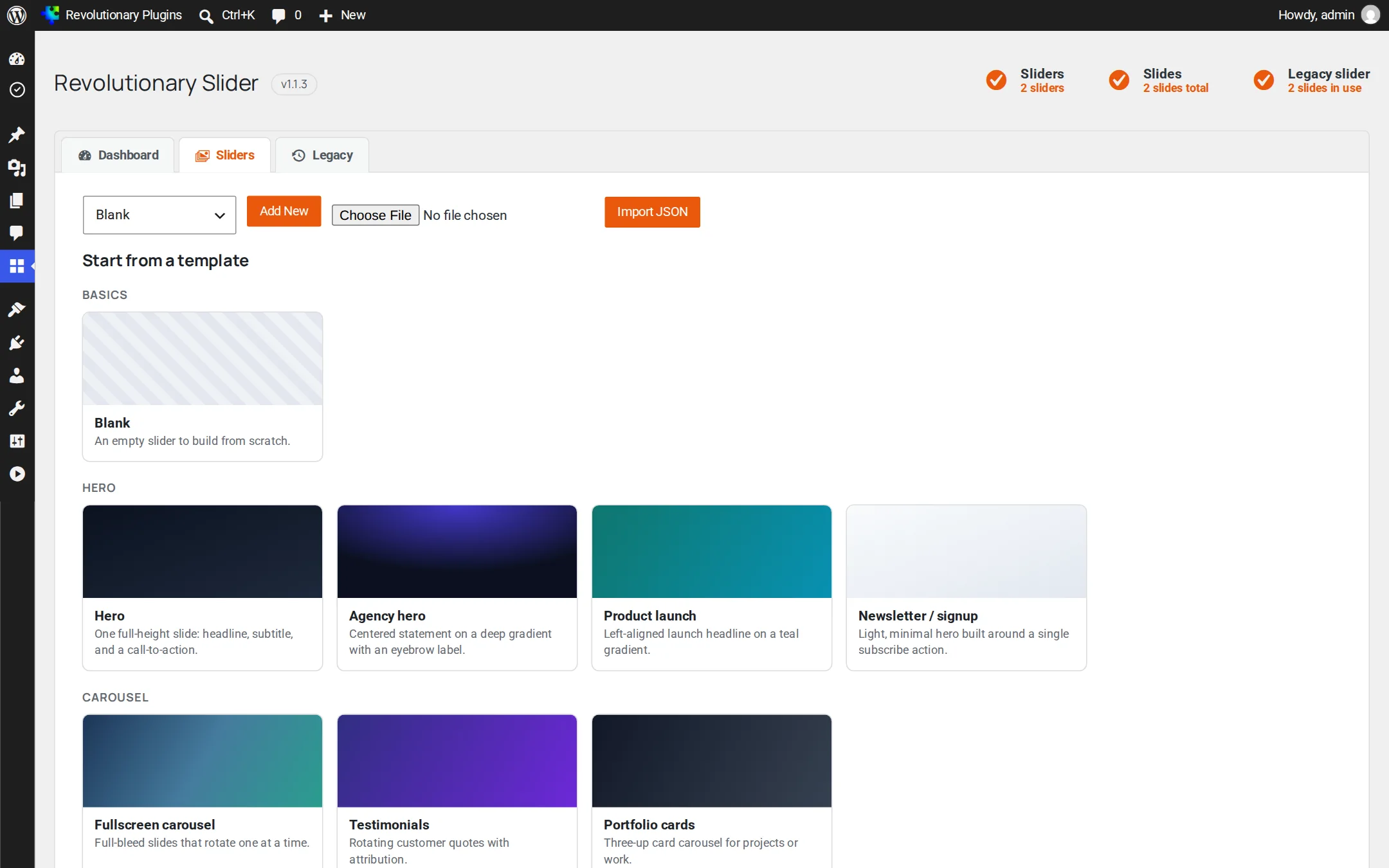1389x868 pixels.
Task: Open Tools via the wrench icon
Action: coord(17,408)
